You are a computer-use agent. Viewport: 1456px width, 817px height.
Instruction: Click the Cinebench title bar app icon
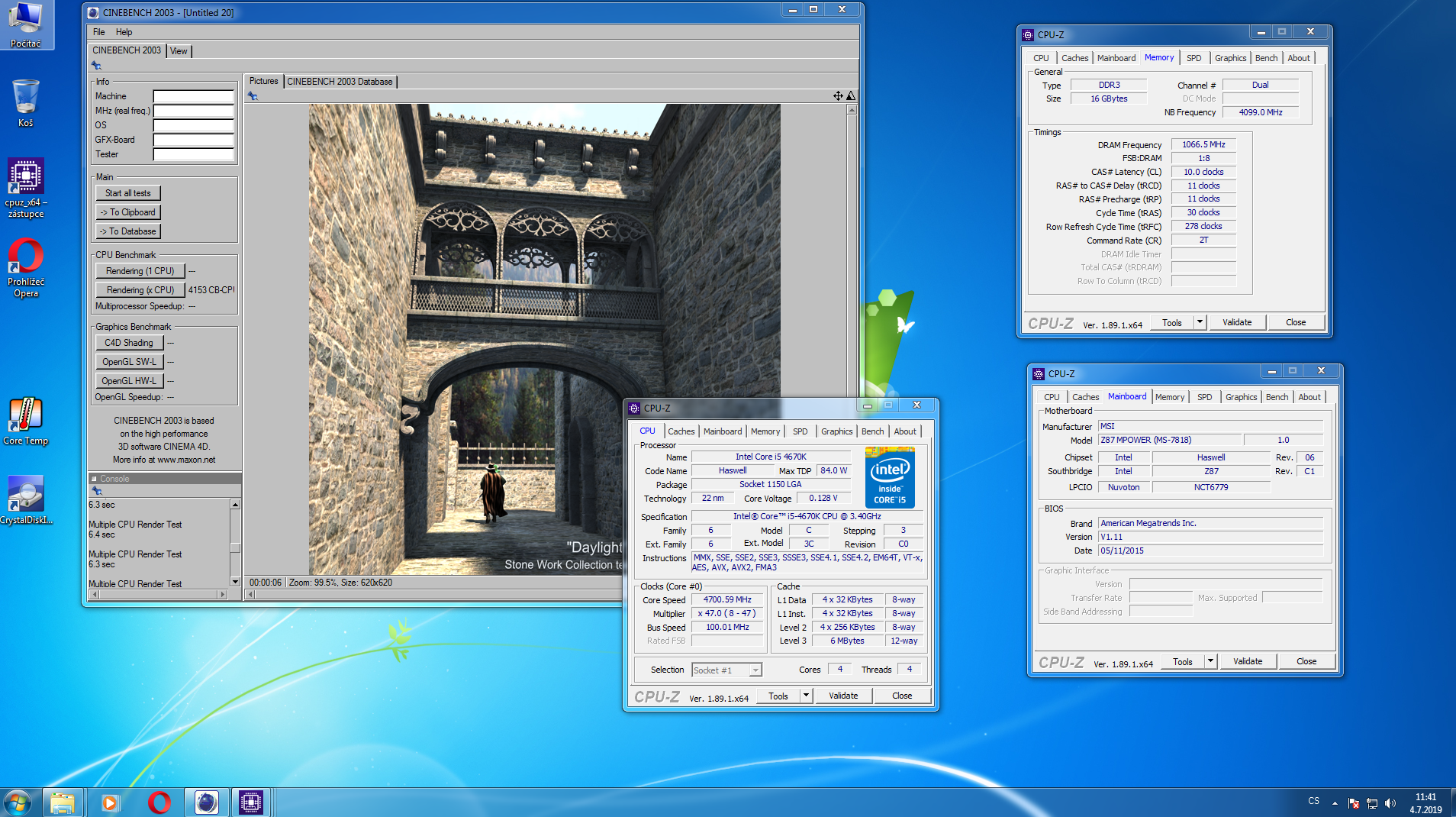[93, 12]
